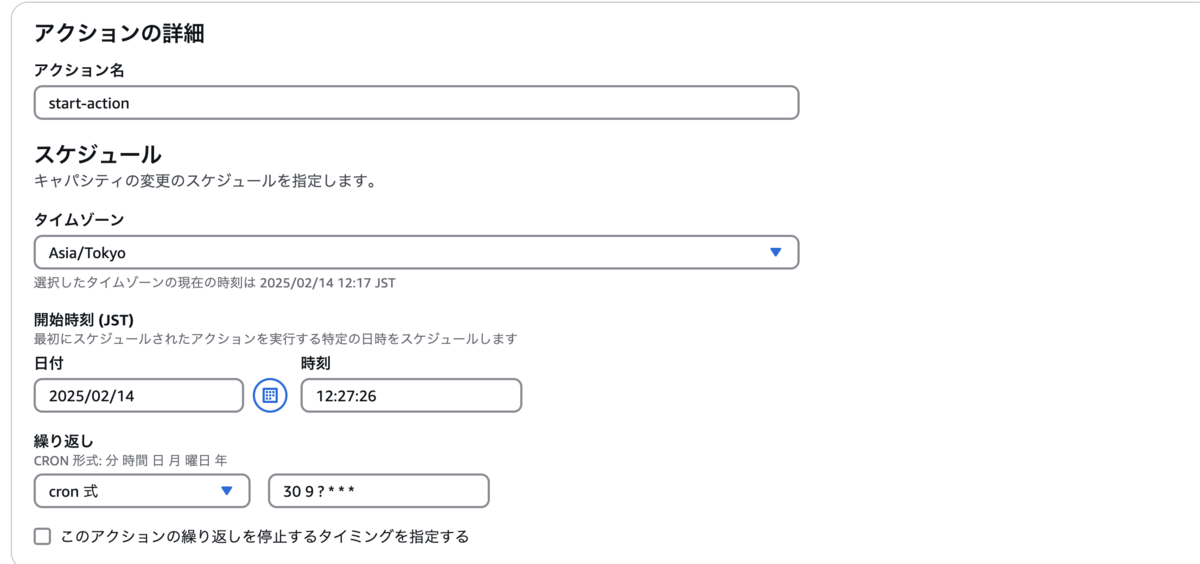Click the 日付 label above the date
1200x564 pixels.
pyautogui.click(x=49, y=364)
